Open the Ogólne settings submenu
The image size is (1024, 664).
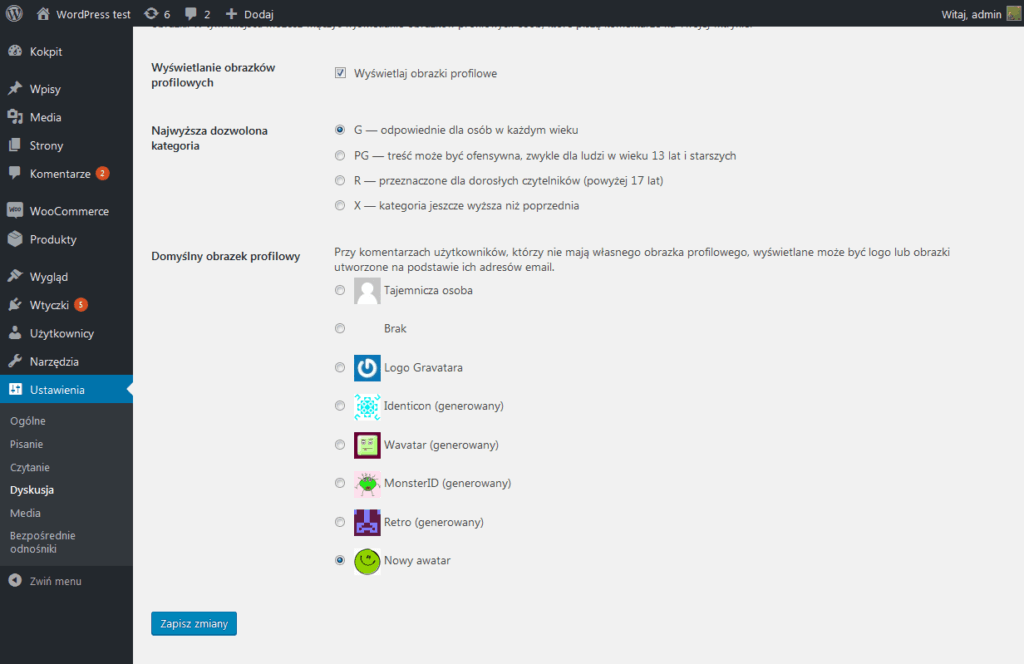click(x=27, y=421)
